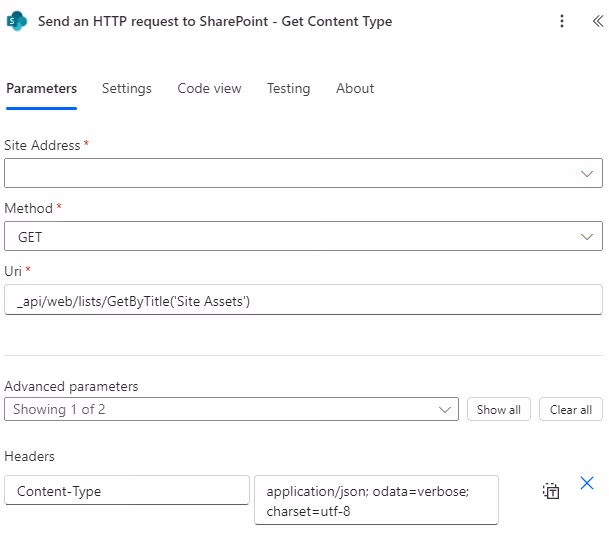
Task: Click the Method label
Action: coord(29,208)
